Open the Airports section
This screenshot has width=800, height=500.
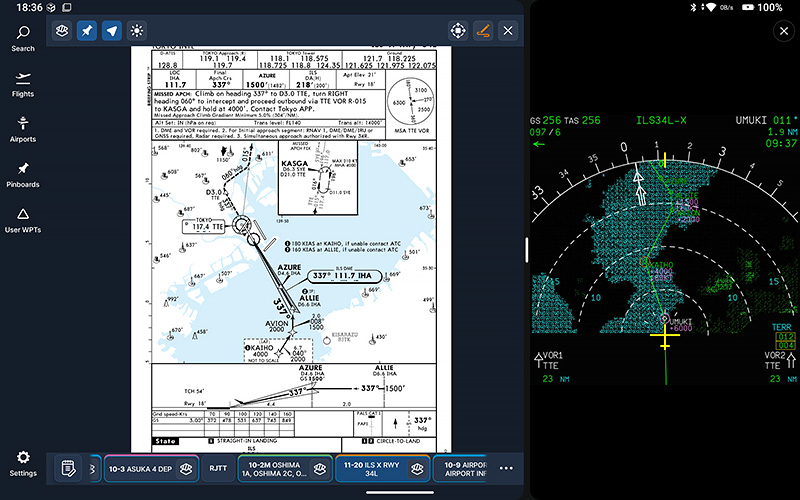(23, 130)
